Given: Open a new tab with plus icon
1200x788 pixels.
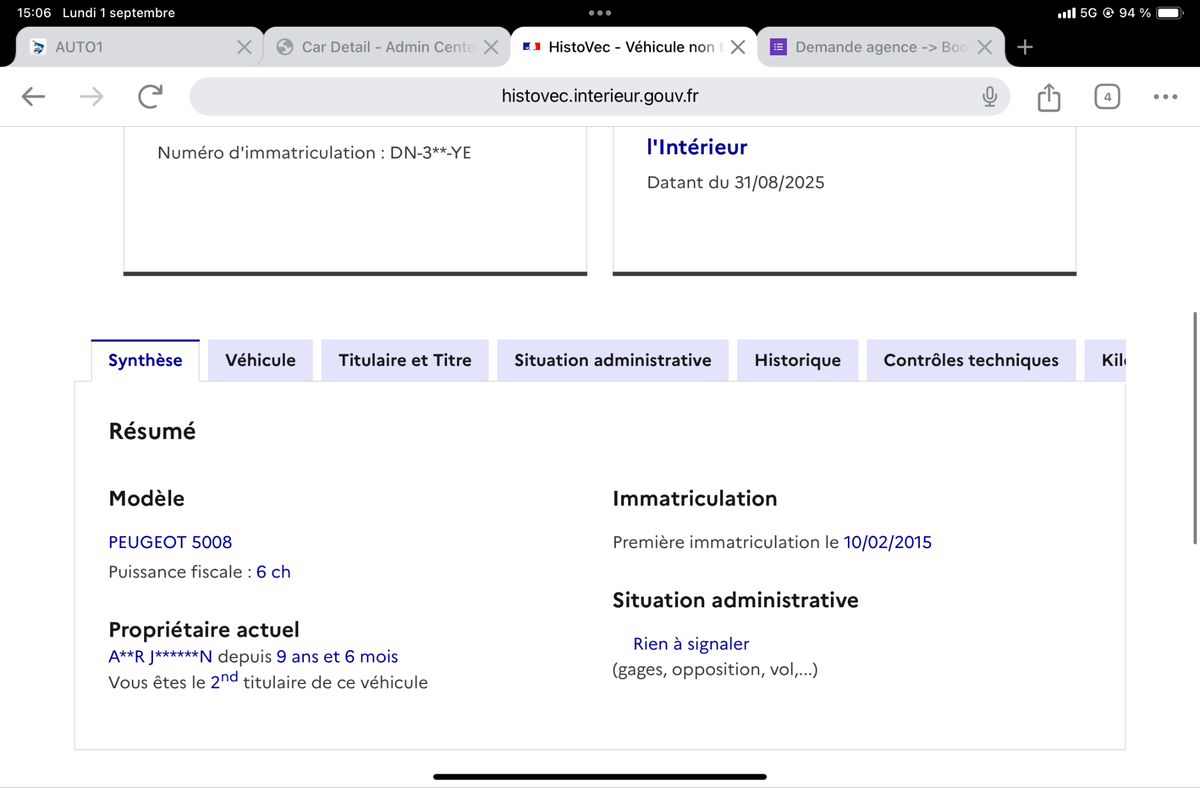Looking at the screenshot, I should [x=1024, y=47].
